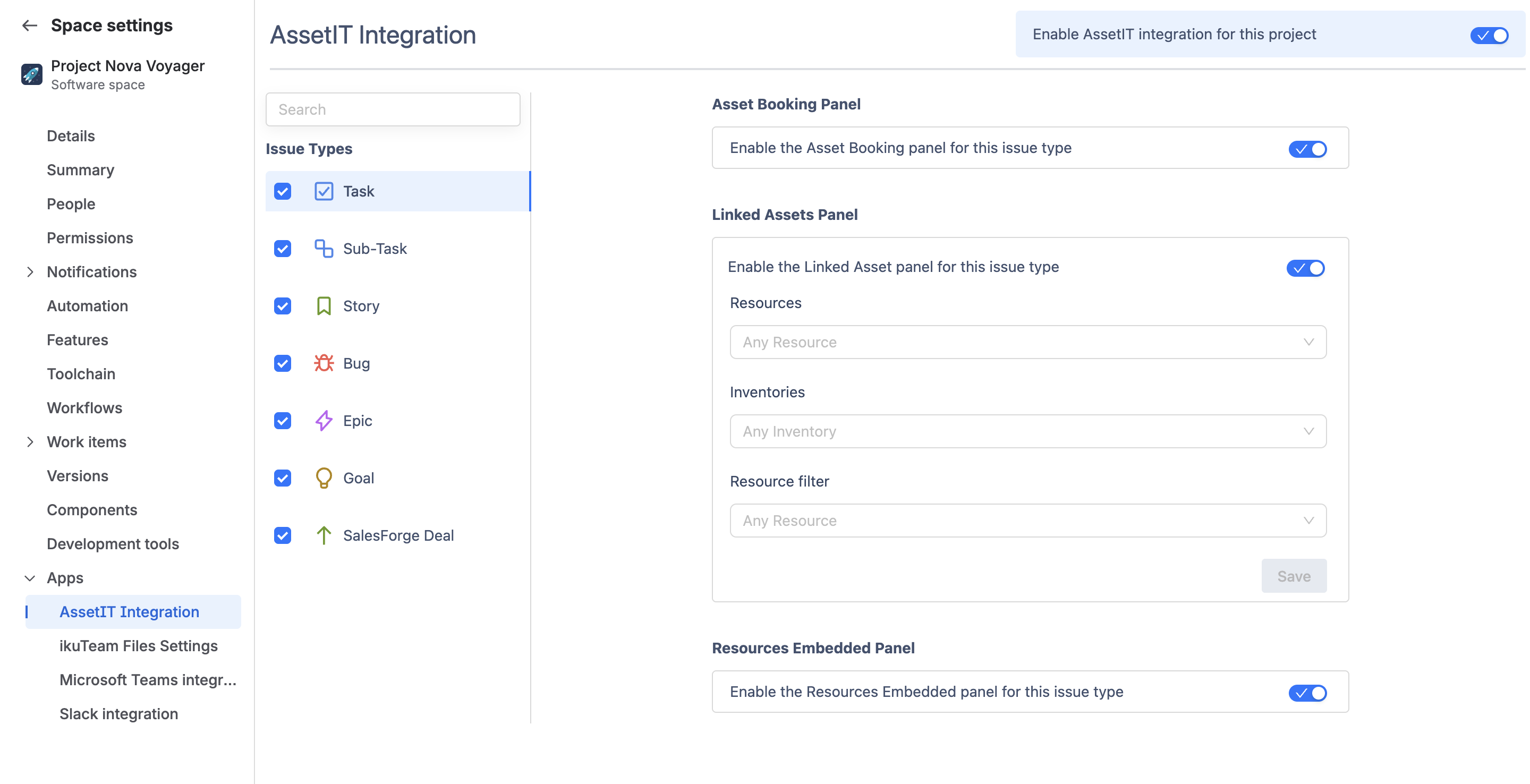This screenshot has width=1530, height=784.
Task: Focus the issue types Search field
Action: 393,109
